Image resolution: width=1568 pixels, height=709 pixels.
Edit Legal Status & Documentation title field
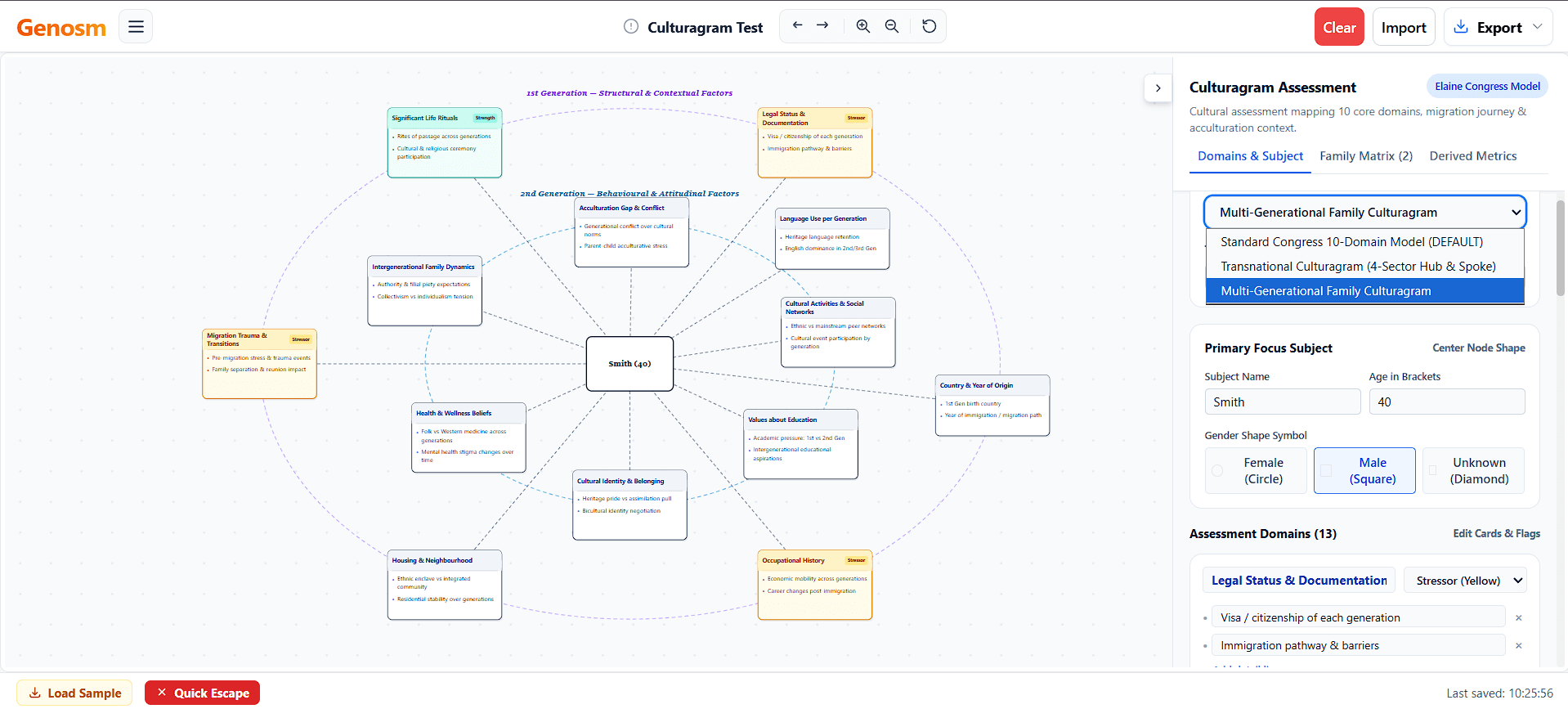tap(1299, 581)
